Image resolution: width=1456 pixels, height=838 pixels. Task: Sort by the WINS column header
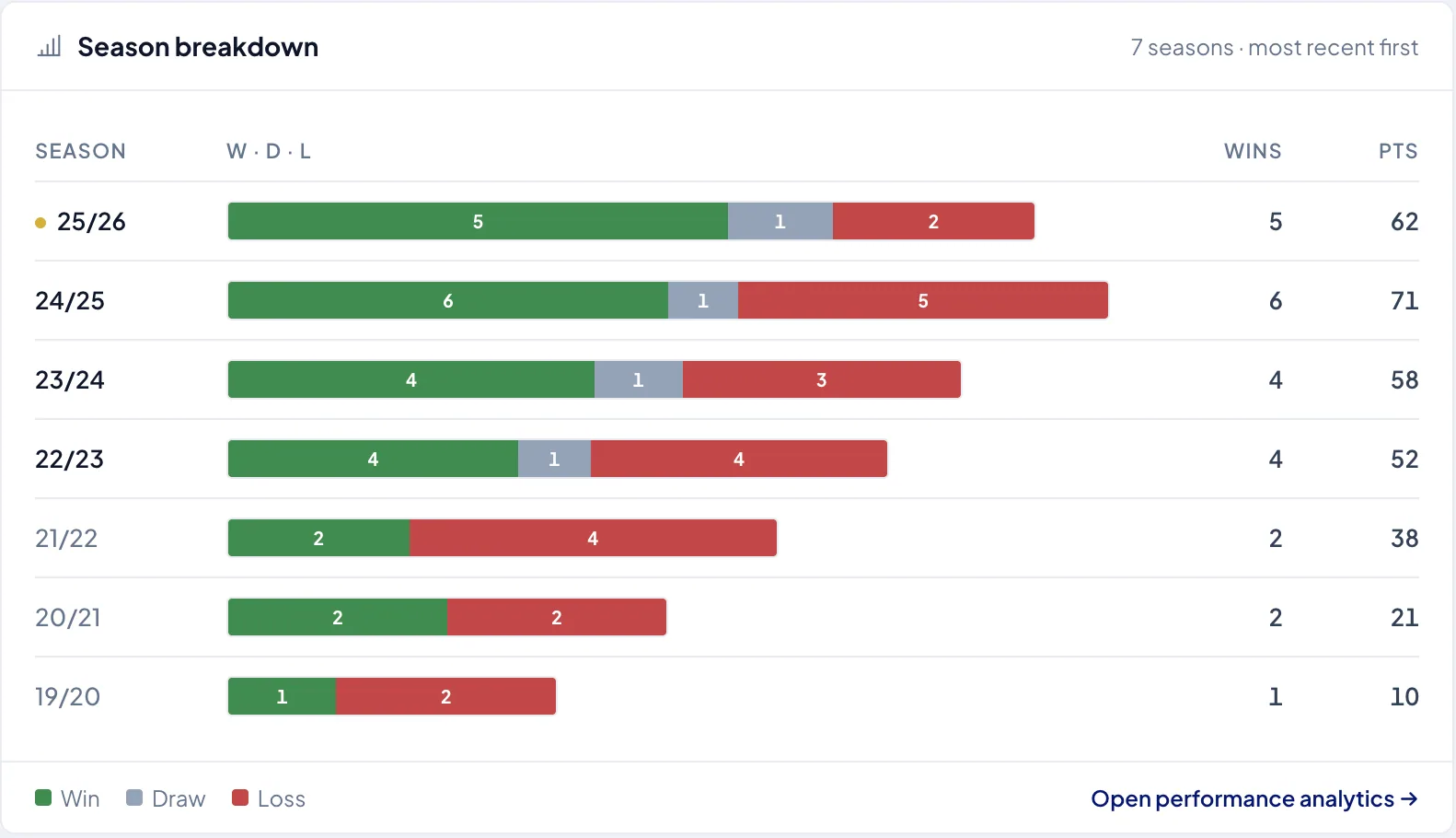[x=1253, y=151]
